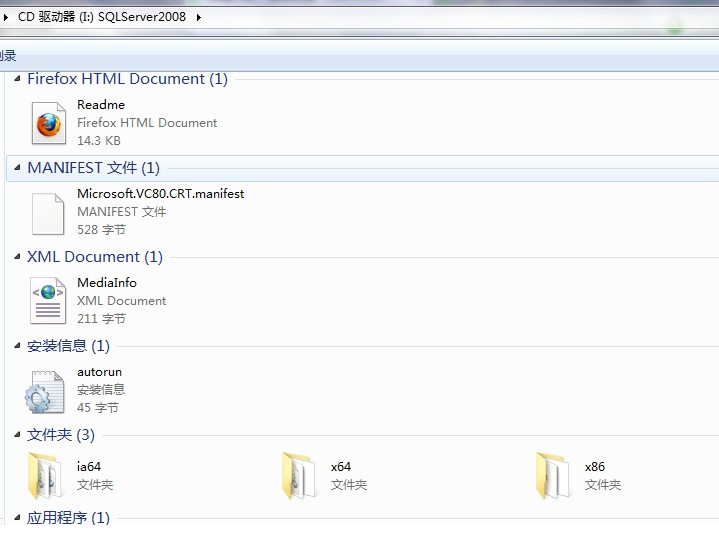The width and height of the screenshot is (719, 546).
Task: Select the Microsoft.VC80.CRT.manifest blank file icon
Action: tap(48, 214)
